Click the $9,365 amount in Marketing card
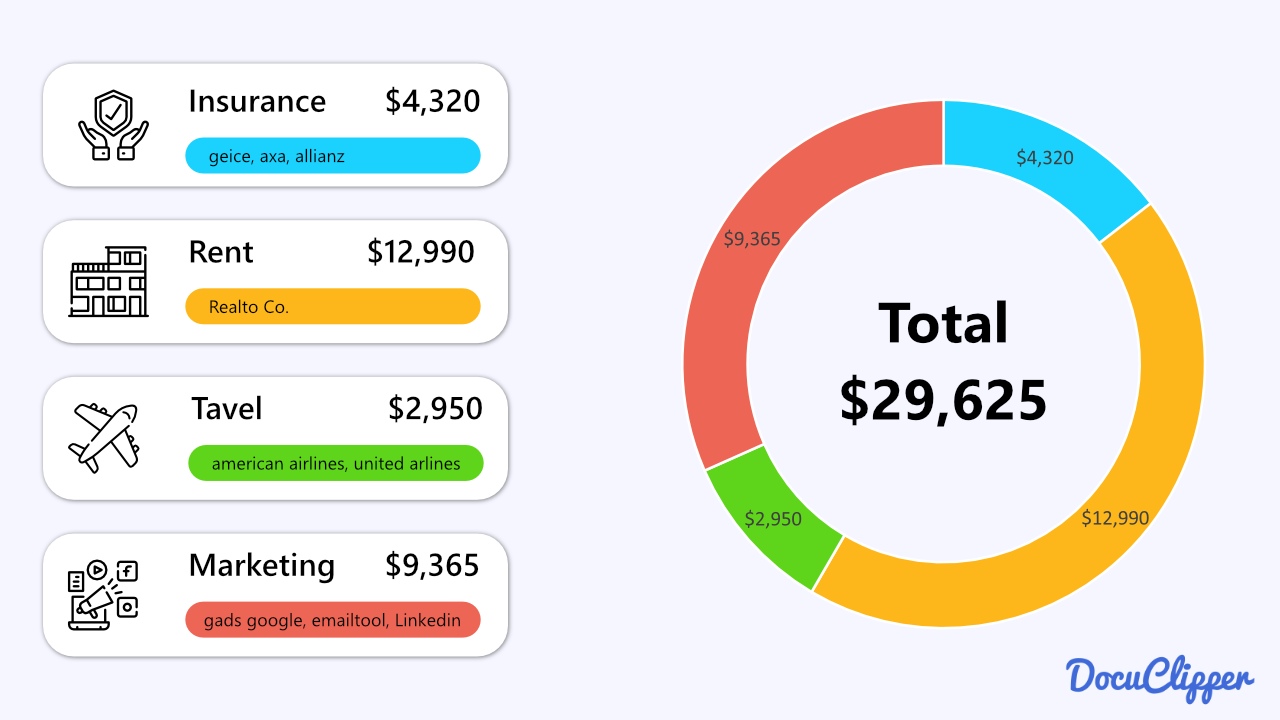1280x720 pixels. (x=433, y=565)
